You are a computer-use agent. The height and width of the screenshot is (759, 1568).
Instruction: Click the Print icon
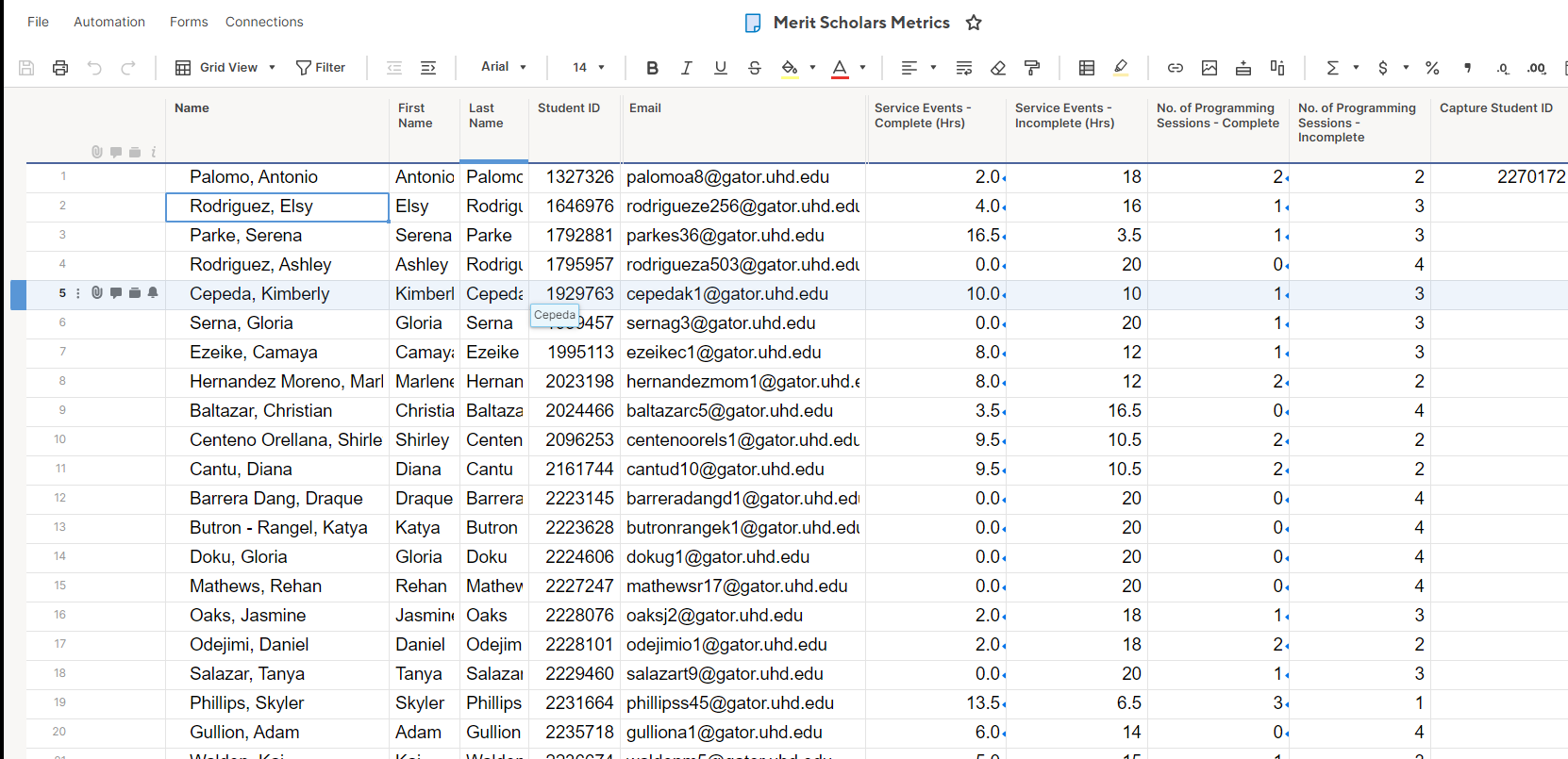pyautogui.click(x=60, y=68)
